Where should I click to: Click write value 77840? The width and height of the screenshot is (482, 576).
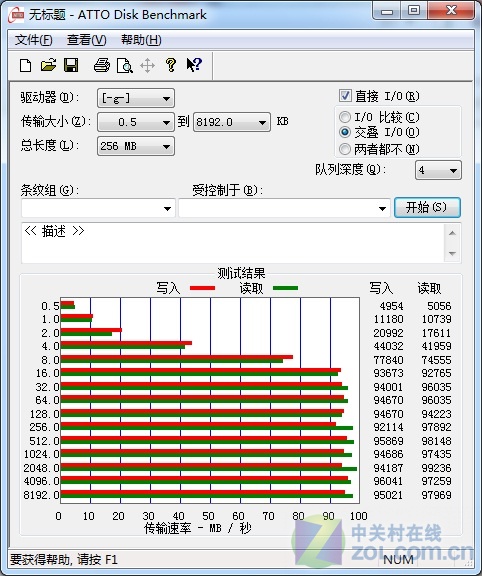point(388,360)
